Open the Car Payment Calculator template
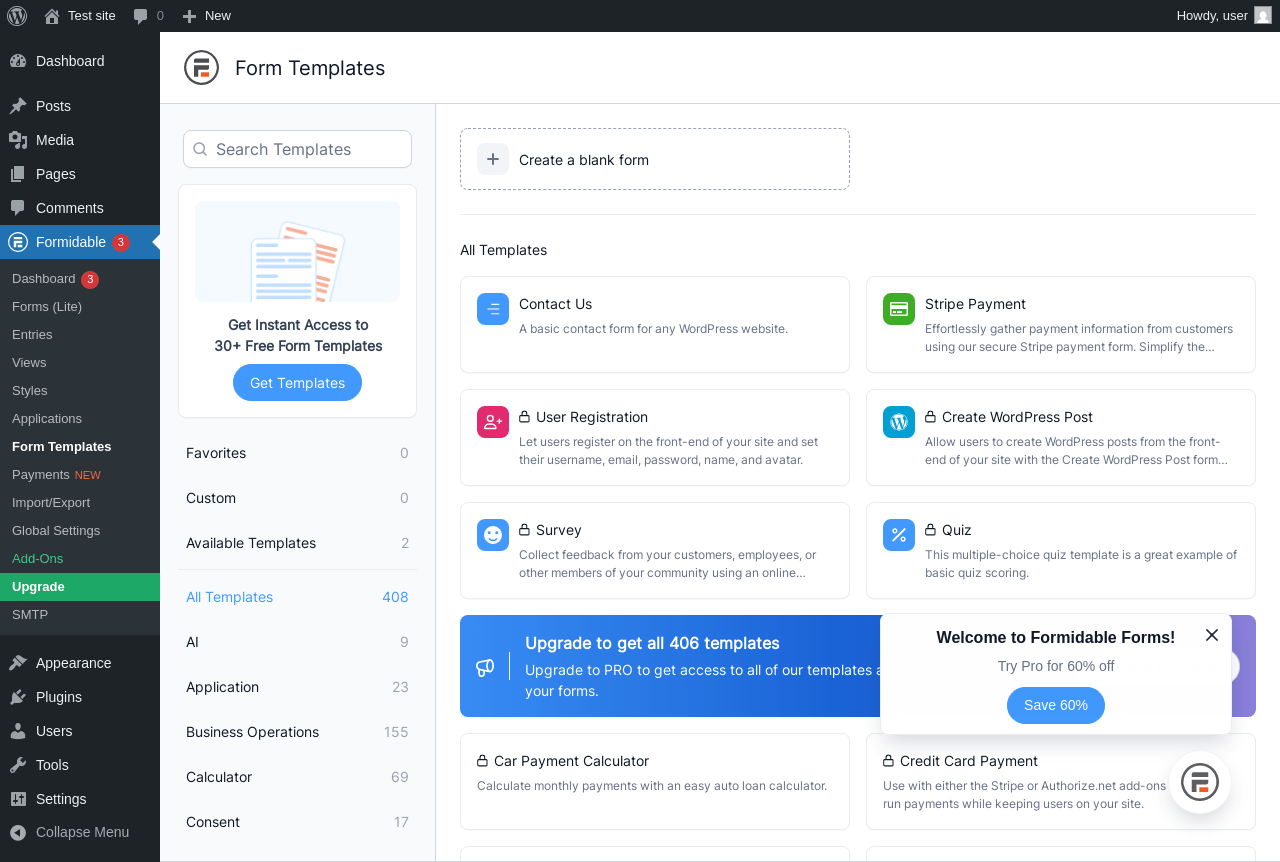The width and height of the screenshot is (1280, 862). pos(655,782)
